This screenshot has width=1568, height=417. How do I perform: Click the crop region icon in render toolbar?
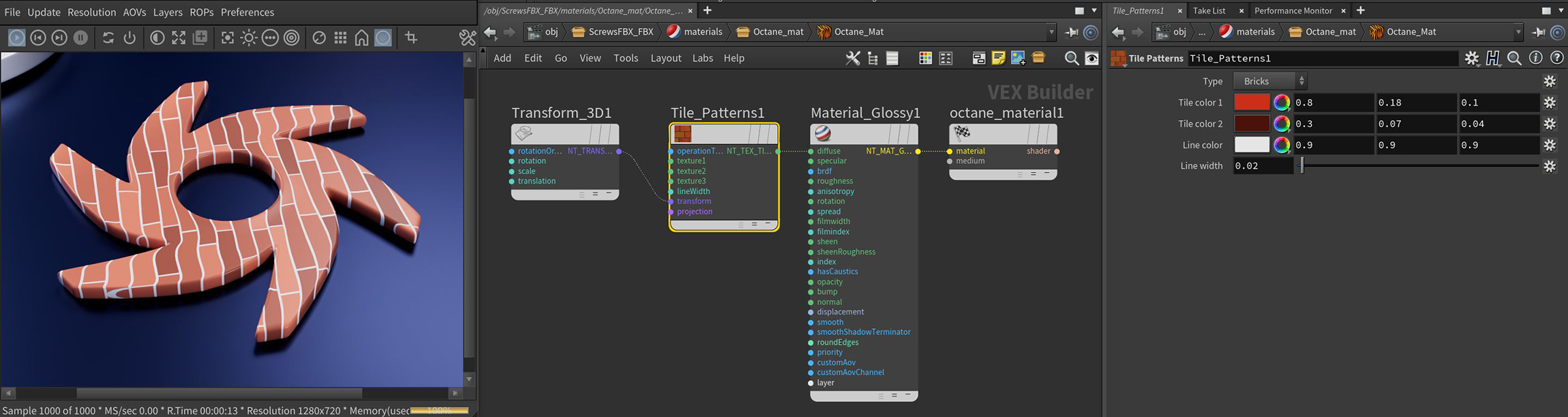[411, 38]
